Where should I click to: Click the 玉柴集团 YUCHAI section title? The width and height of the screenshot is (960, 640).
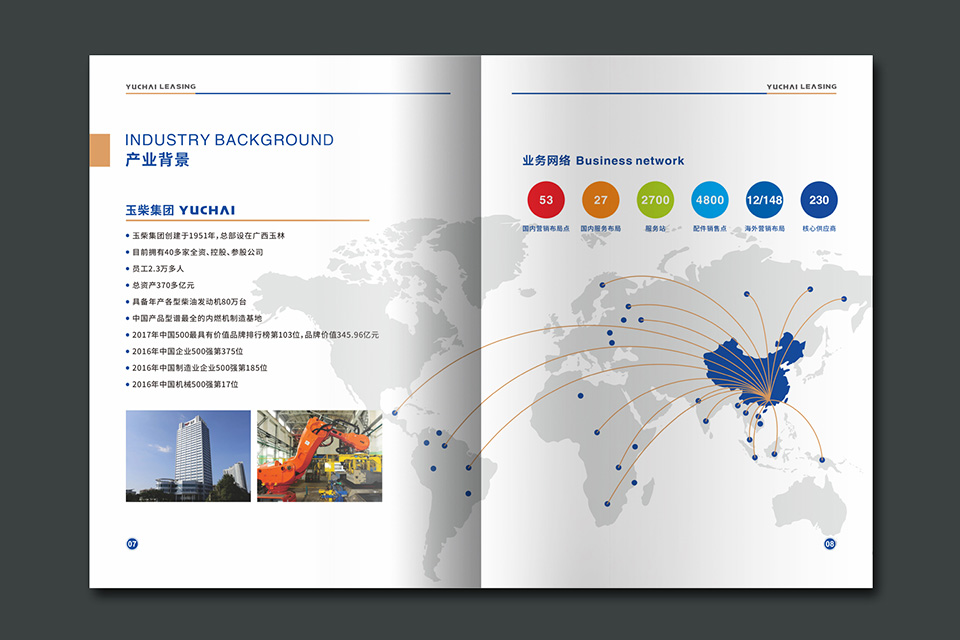pos(180,210)
